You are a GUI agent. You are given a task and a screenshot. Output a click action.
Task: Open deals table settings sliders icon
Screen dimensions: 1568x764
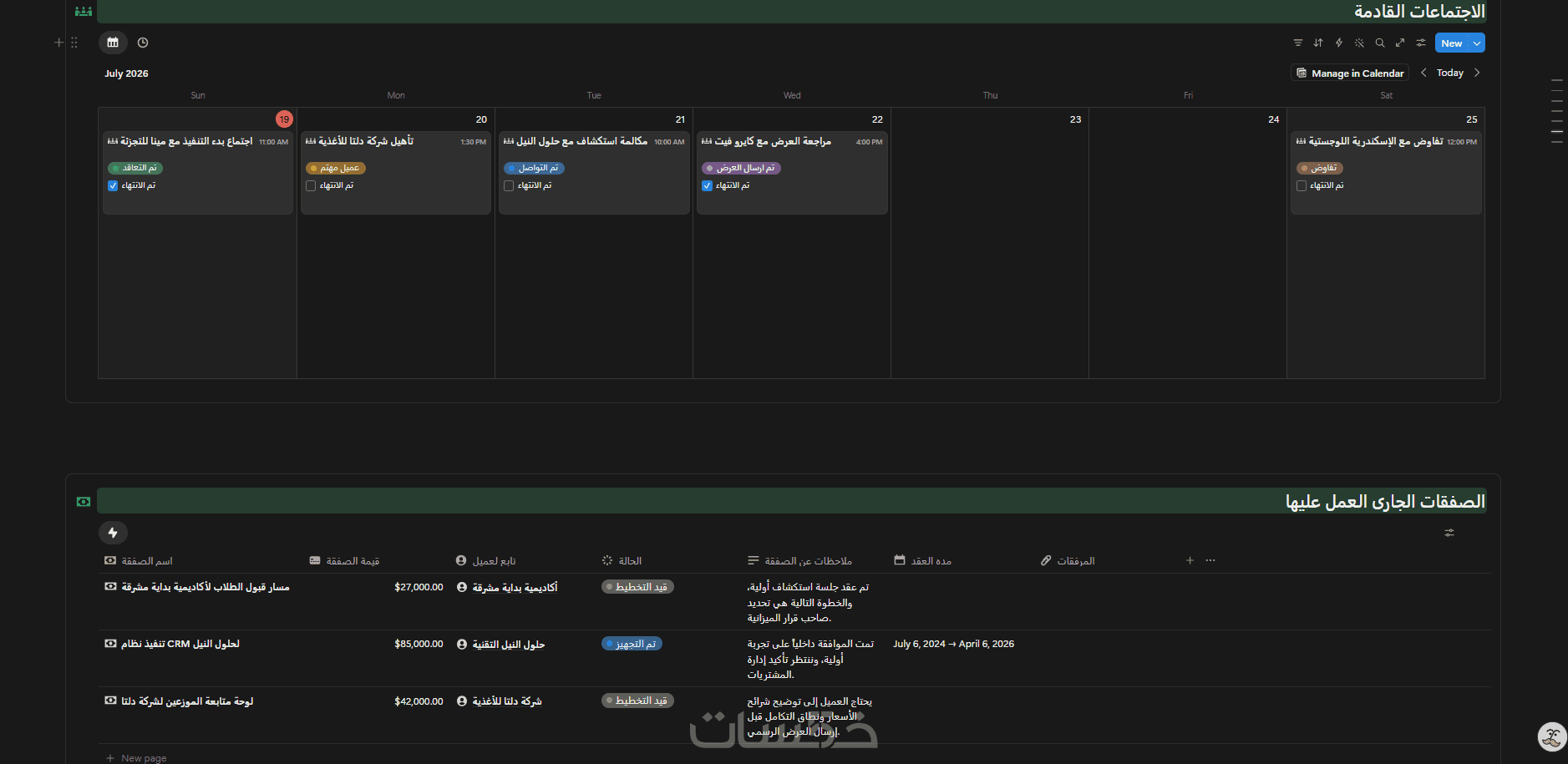(1449, 533)
